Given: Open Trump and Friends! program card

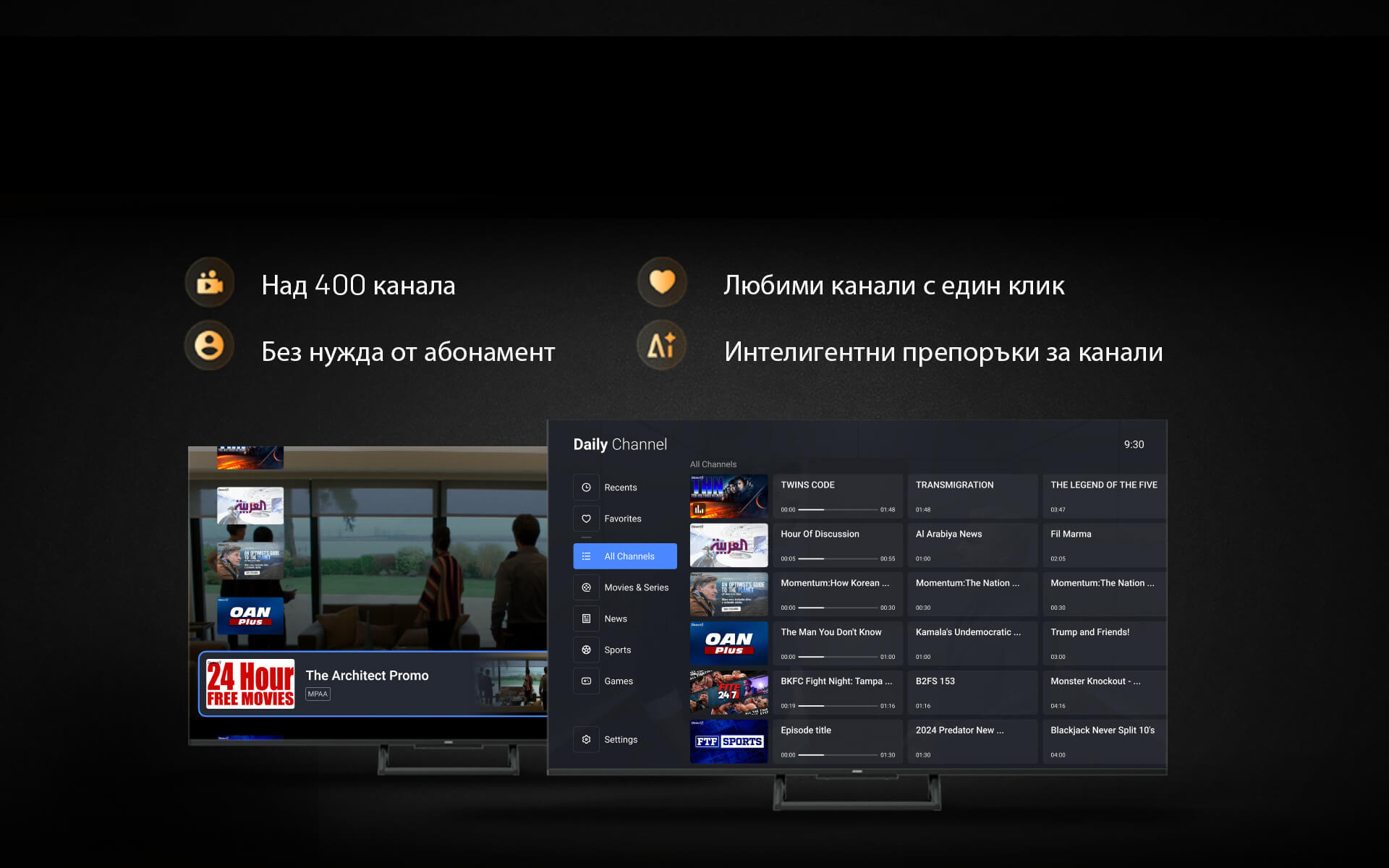Looking at the screenshot, I should (x=1105, y=643).
